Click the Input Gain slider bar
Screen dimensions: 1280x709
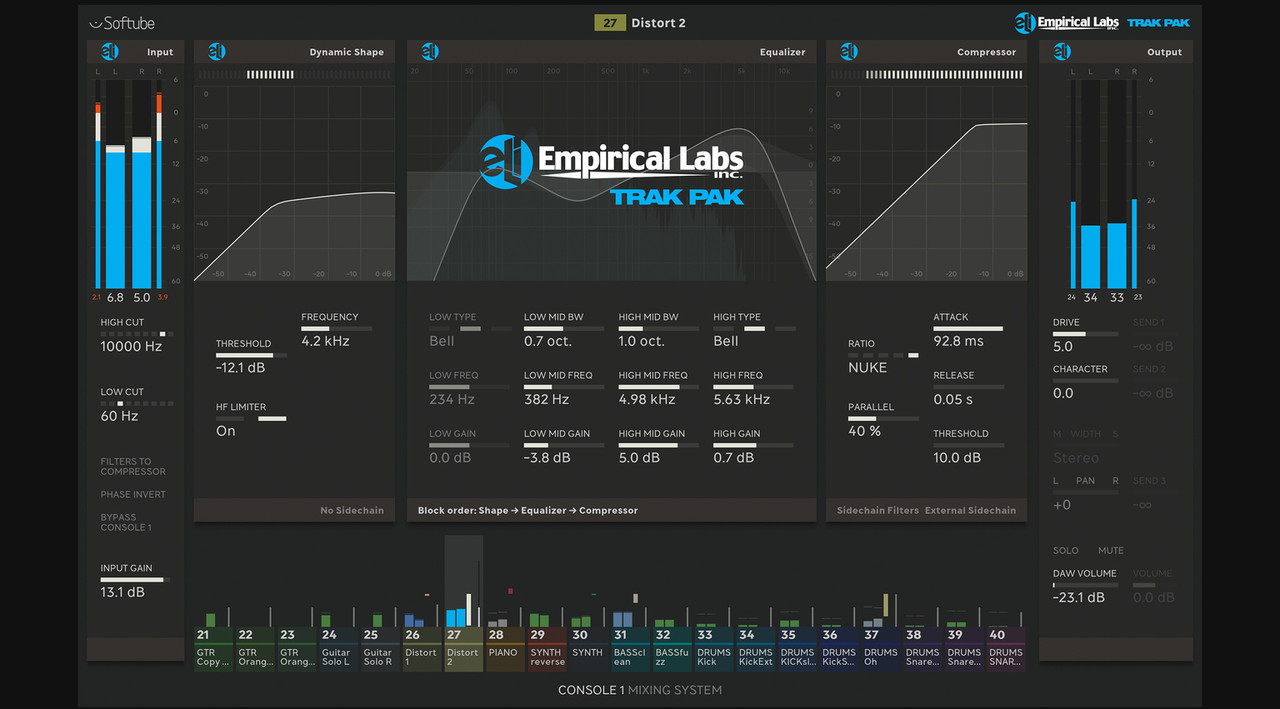pos(134,580)
